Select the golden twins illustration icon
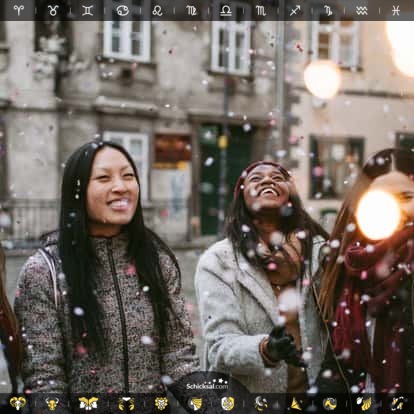The image size is (414, 414). click(88, 403)
